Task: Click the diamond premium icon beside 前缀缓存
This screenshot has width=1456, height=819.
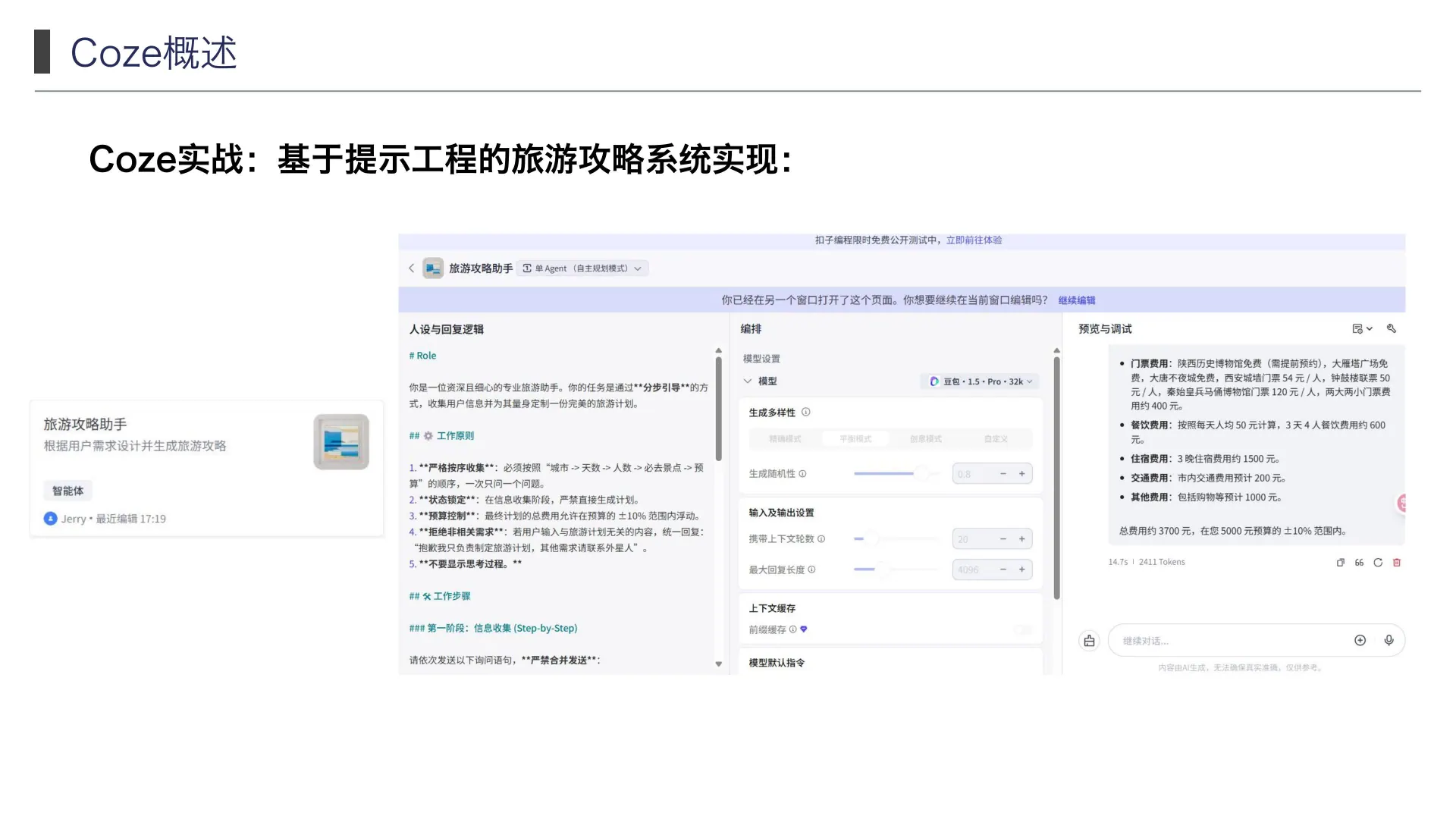Action: [x=804, y=629]
